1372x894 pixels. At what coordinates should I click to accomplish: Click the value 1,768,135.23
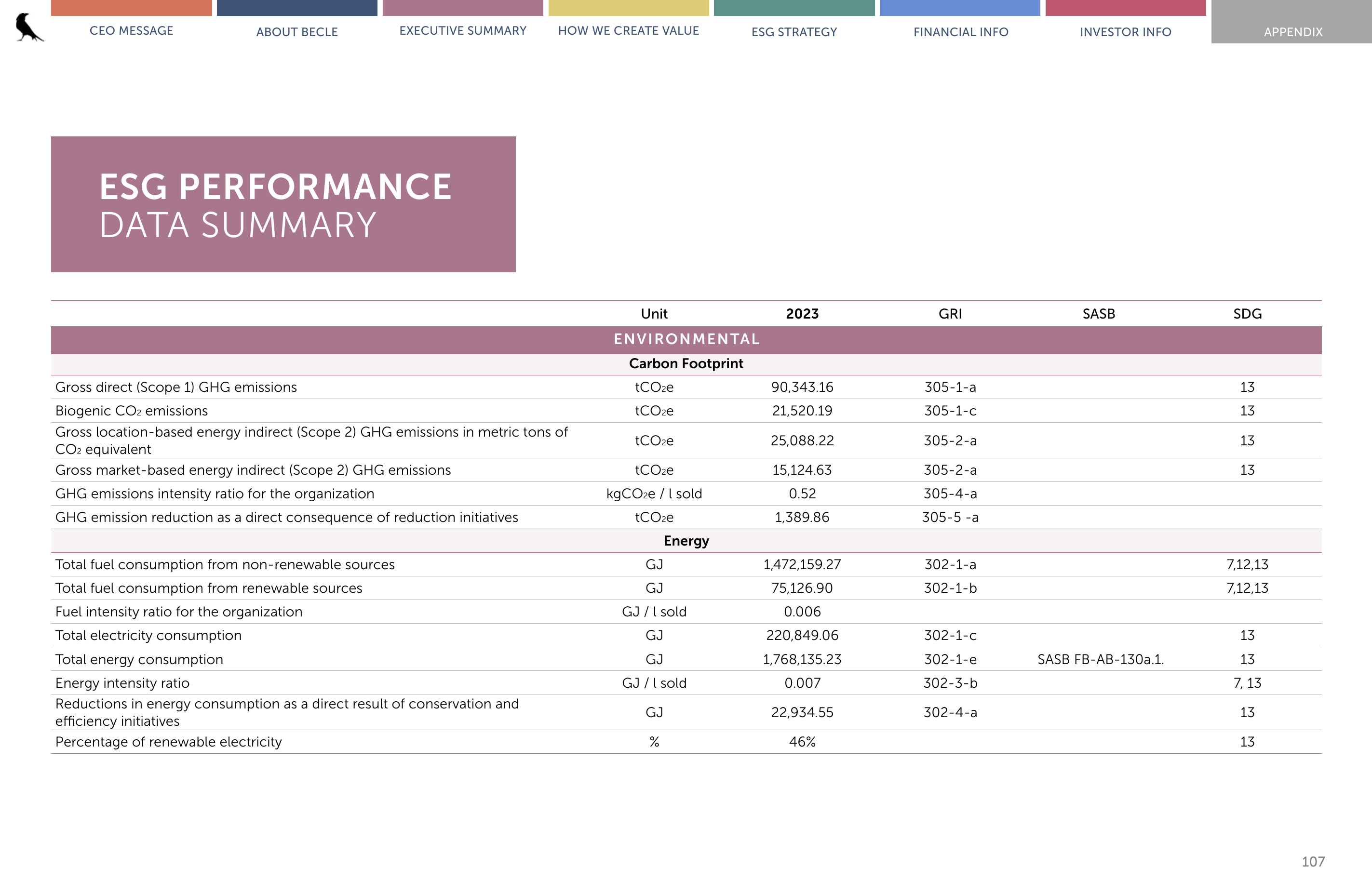(802, 660)
